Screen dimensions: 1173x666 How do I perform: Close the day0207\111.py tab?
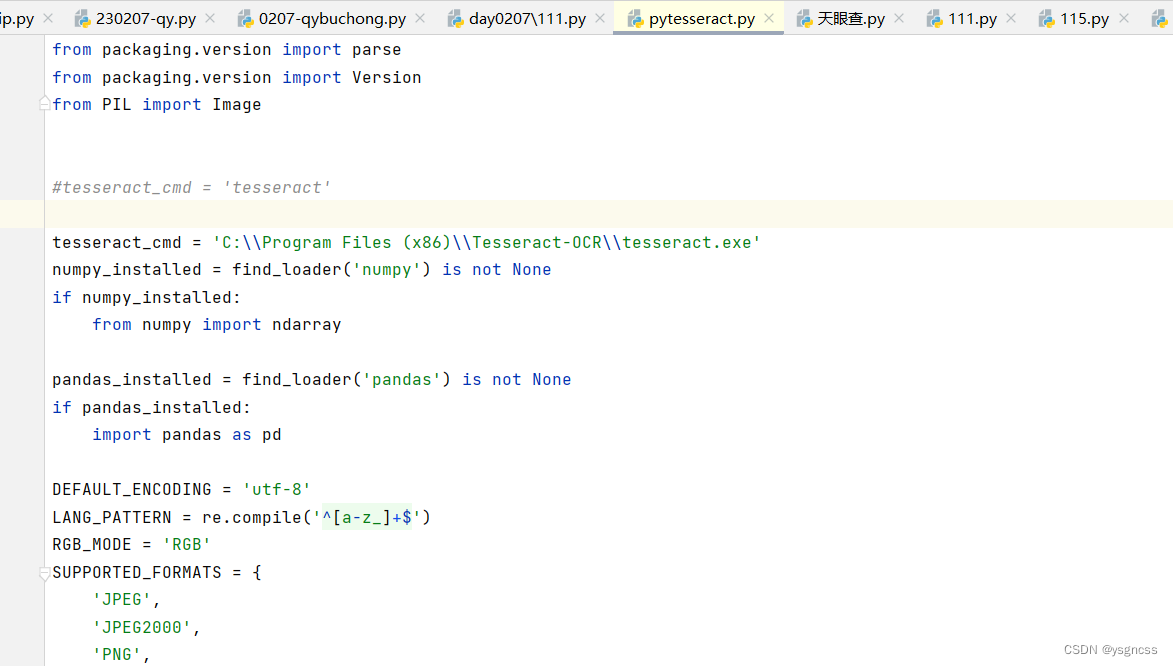[600, 18]
